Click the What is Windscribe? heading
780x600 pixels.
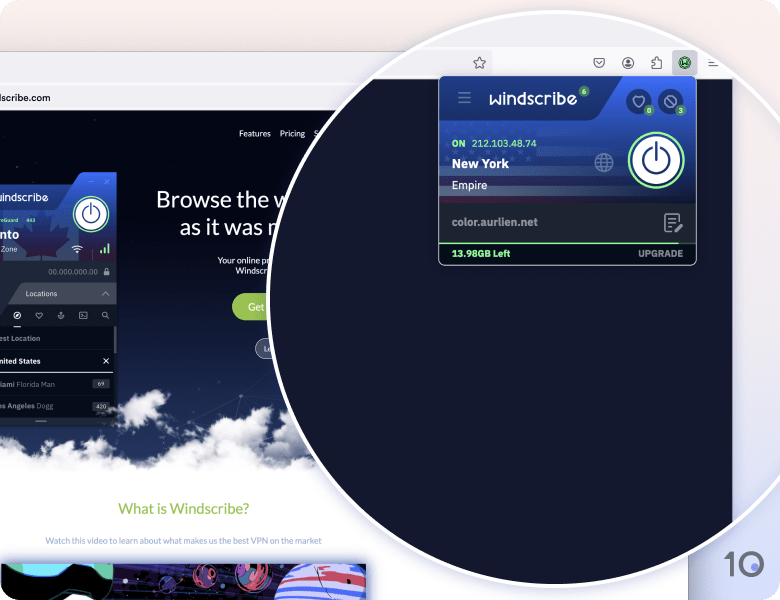point(184,508)
